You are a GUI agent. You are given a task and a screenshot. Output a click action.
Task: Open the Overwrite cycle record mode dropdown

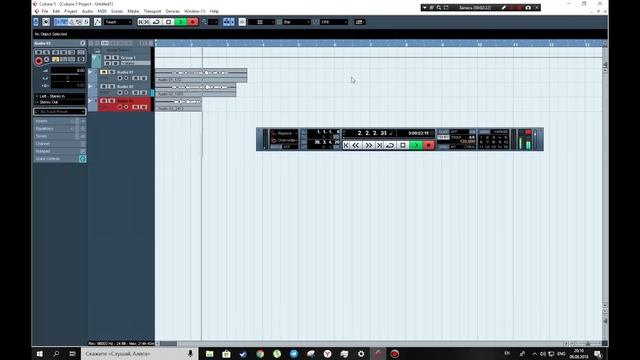284,140
